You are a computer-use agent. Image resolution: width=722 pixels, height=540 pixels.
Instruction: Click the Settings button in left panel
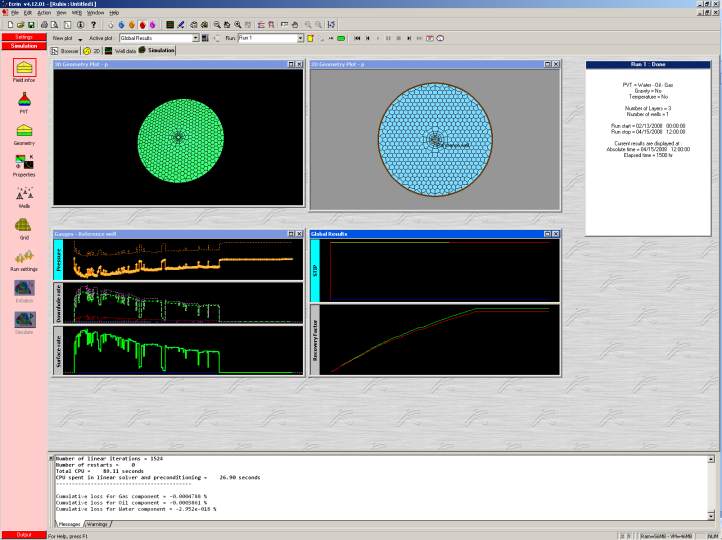coord(24,37)
